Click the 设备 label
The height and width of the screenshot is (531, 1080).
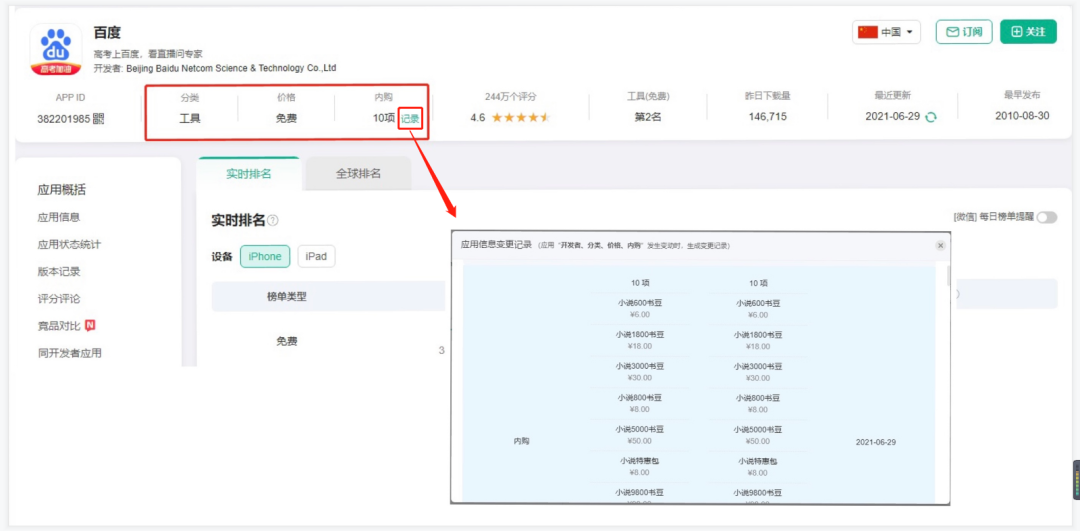pos(222,257)
